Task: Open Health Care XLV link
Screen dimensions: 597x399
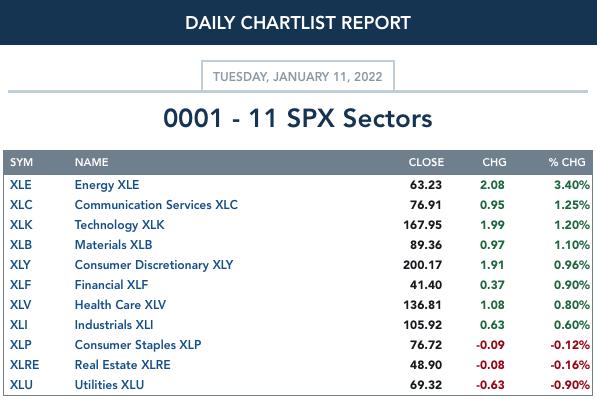Action: (x=120, y=305)
